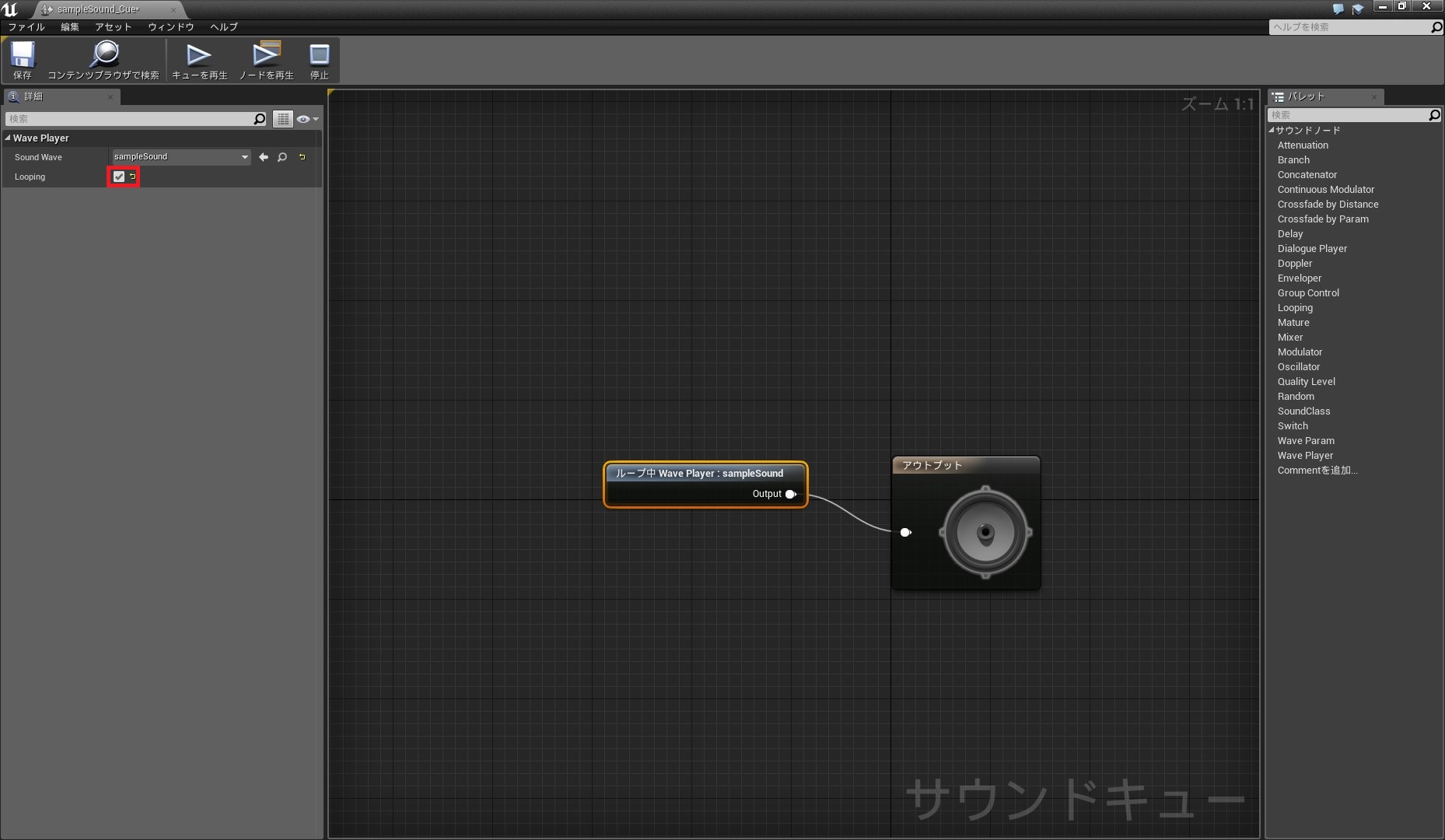Select Concatenator in the palette
The image size is (1445, 840).
click(1307, 175)
